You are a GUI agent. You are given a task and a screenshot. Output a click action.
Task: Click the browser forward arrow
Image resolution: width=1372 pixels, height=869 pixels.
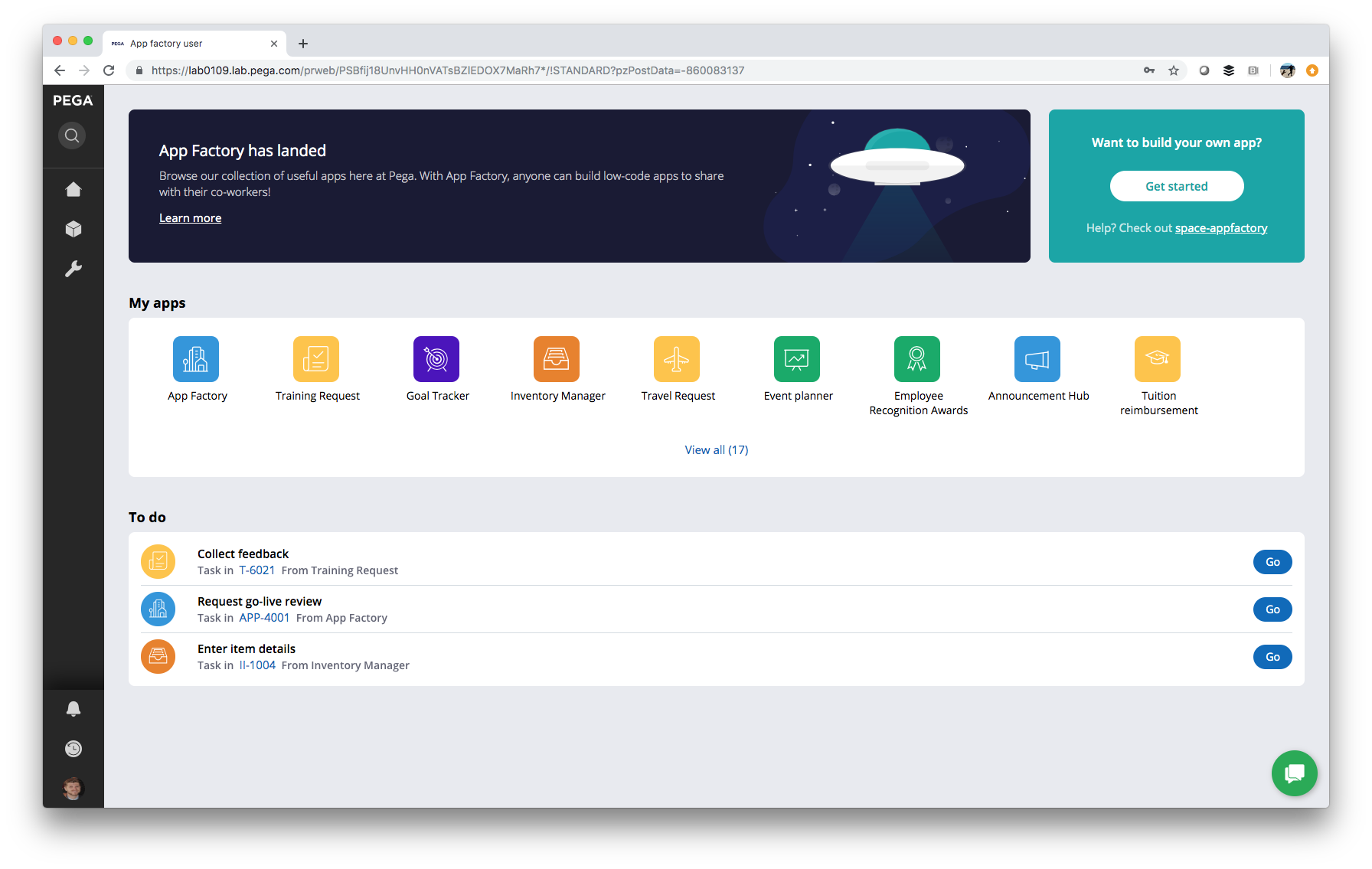pos(84,70)
